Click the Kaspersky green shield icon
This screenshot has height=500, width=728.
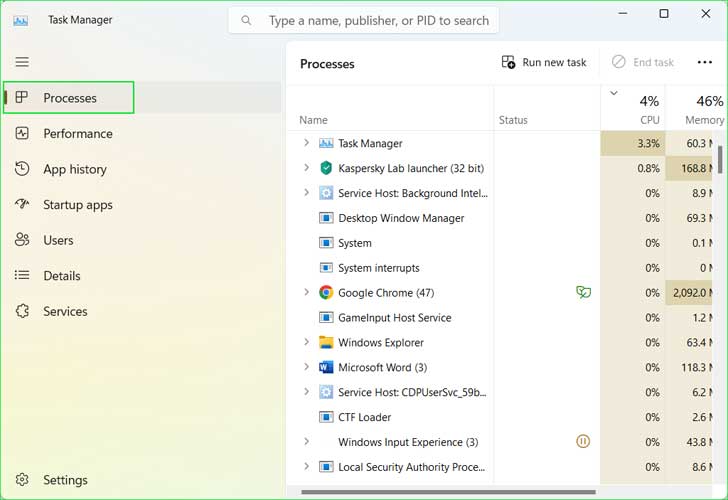tap(326, 168)
